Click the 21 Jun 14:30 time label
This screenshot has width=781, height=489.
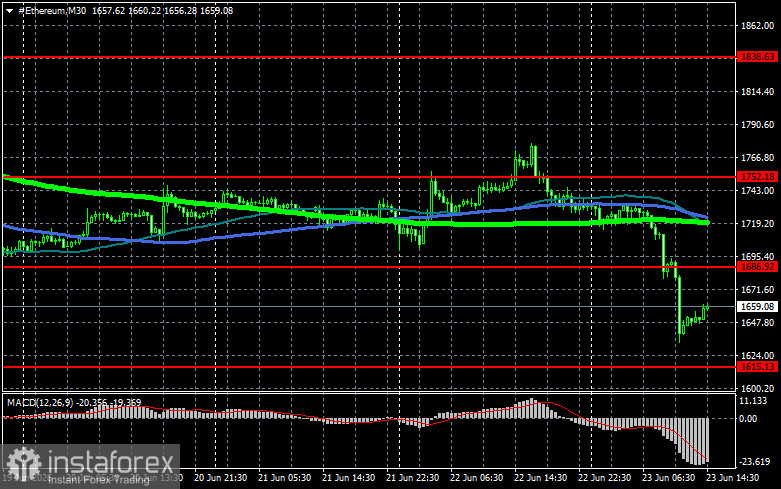[x=349, y=478]
